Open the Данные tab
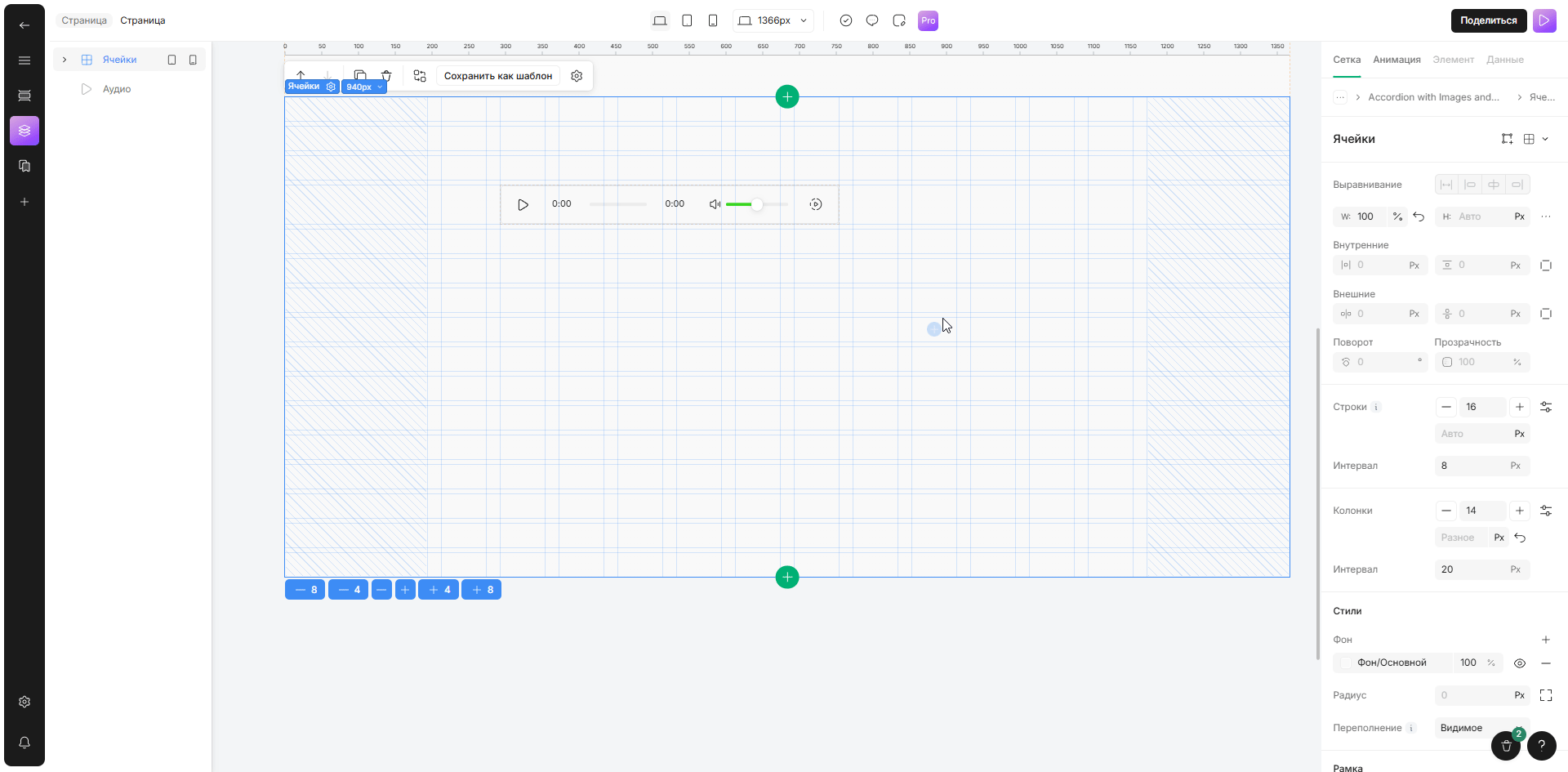The image size is (1568, 772). click(x=1504, y=60)
